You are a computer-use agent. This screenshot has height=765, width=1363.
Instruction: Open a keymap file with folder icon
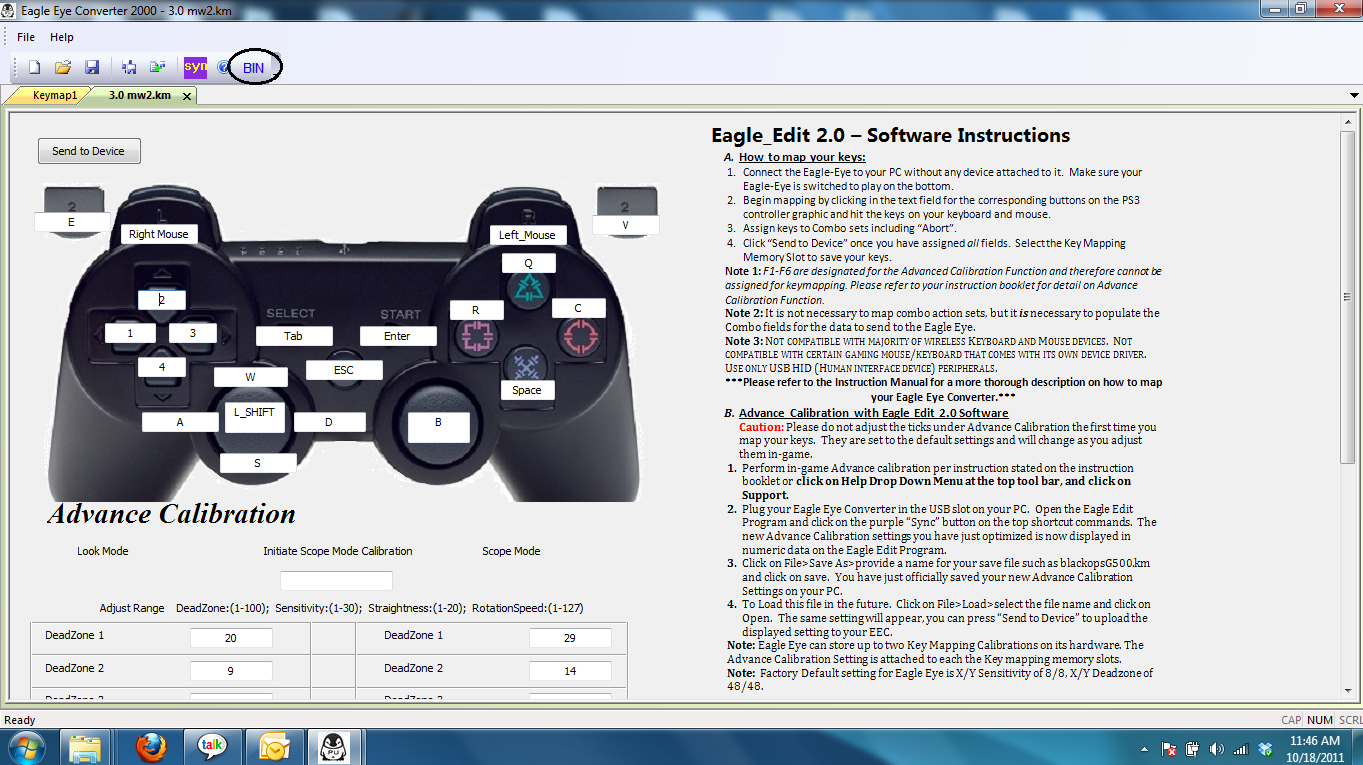pos(63,67)
